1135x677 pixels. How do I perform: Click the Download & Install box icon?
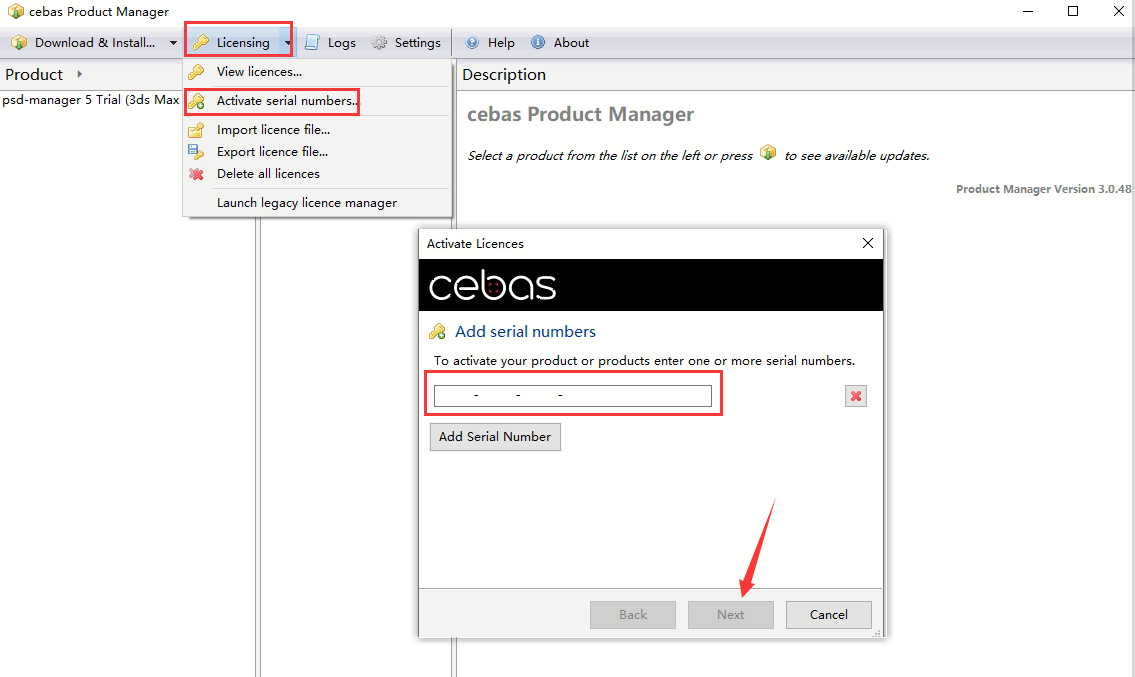point(19,43)
